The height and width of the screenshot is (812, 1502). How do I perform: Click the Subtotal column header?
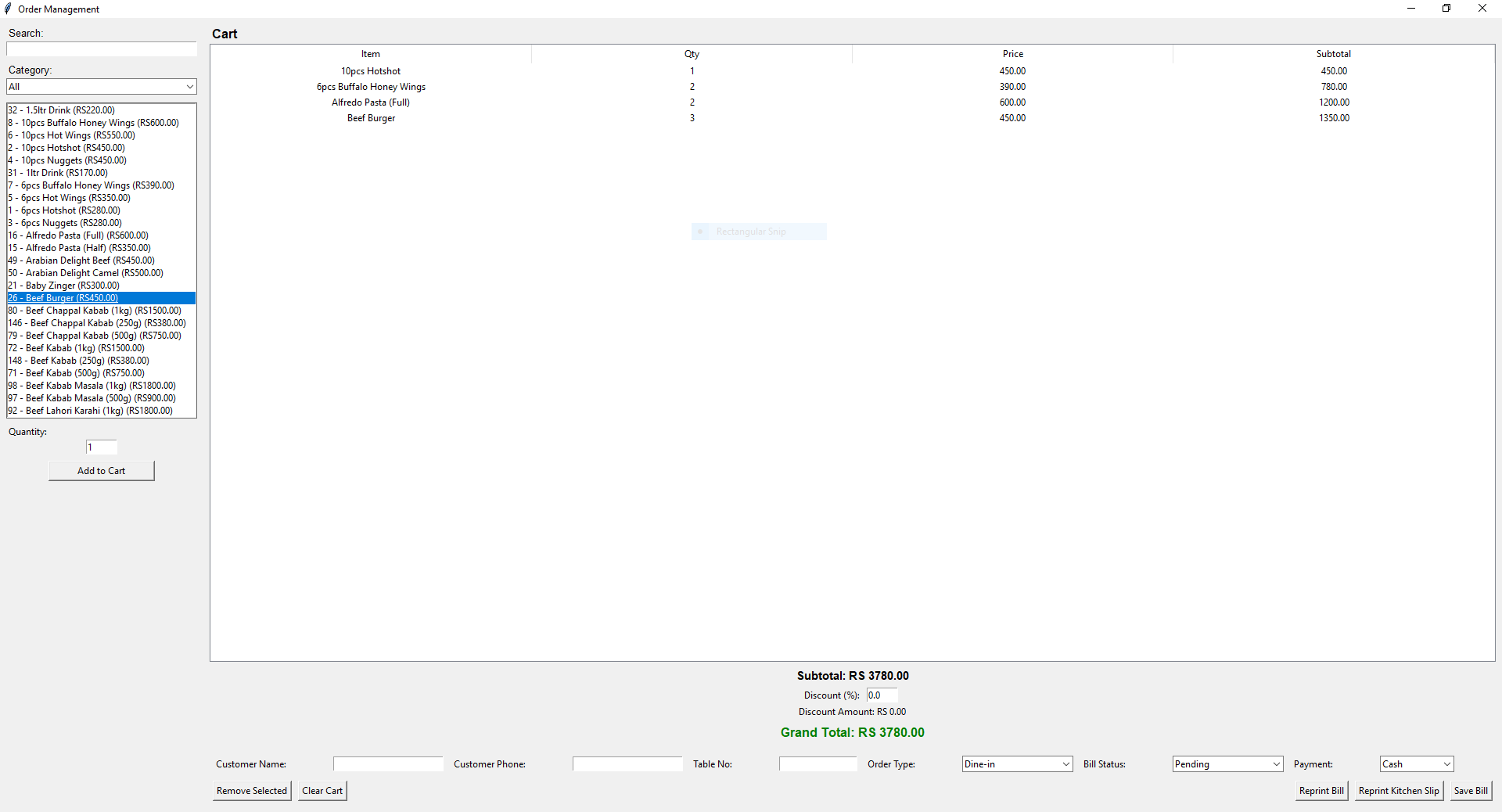coord(1333,54)
